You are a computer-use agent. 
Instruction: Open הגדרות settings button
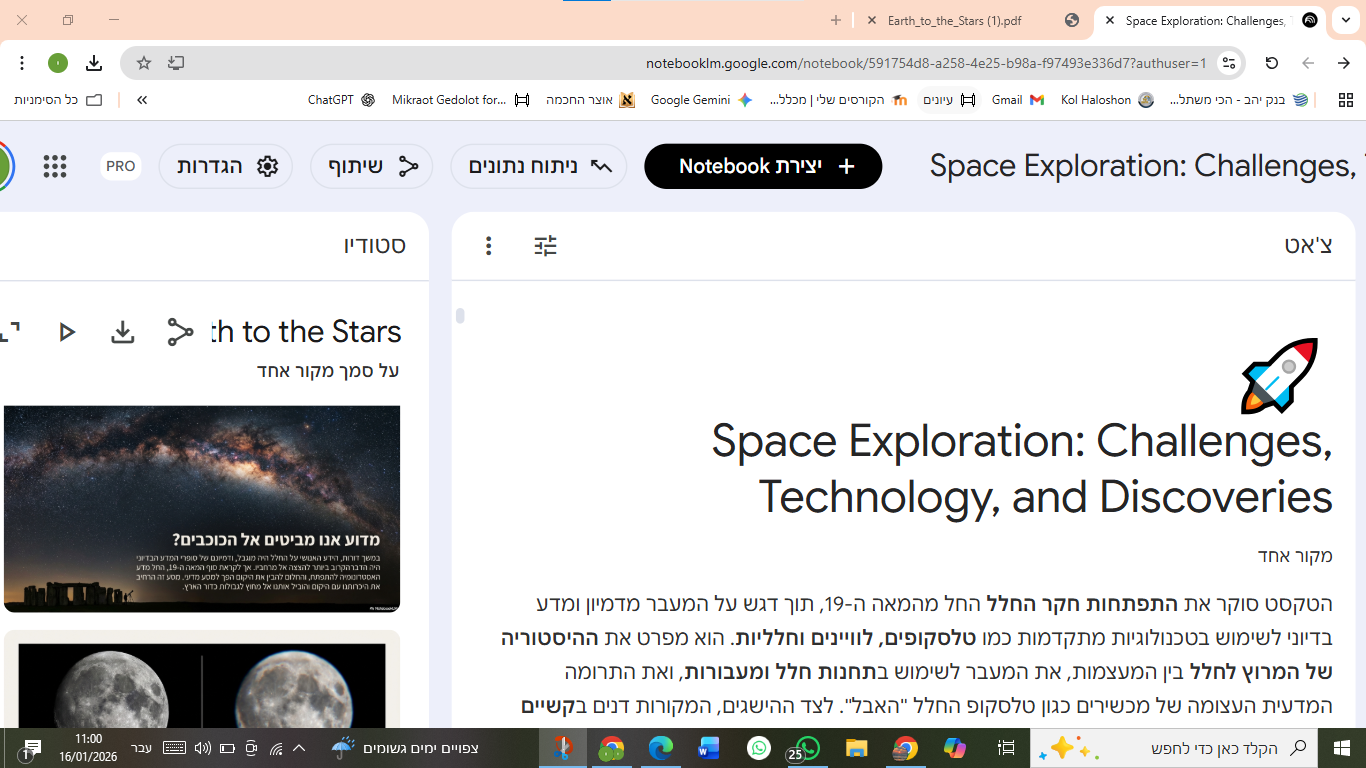226,166
